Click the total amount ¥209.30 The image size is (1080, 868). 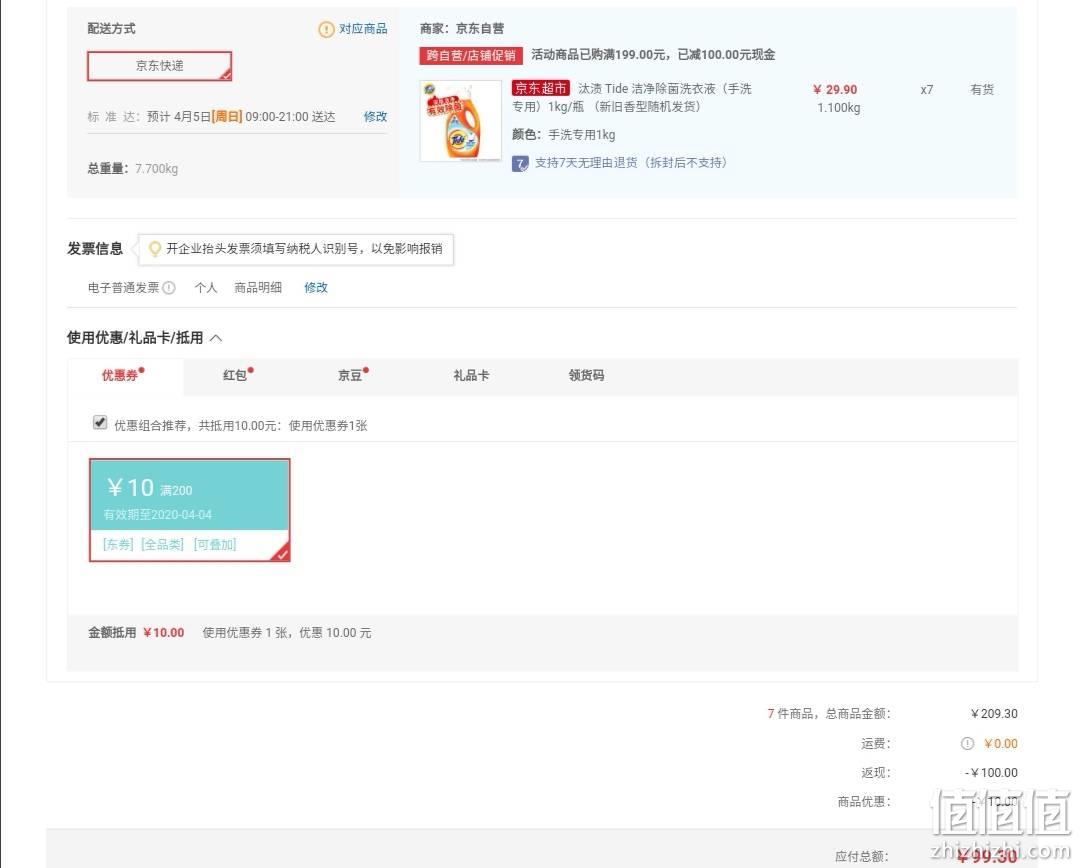coord(994,714)
